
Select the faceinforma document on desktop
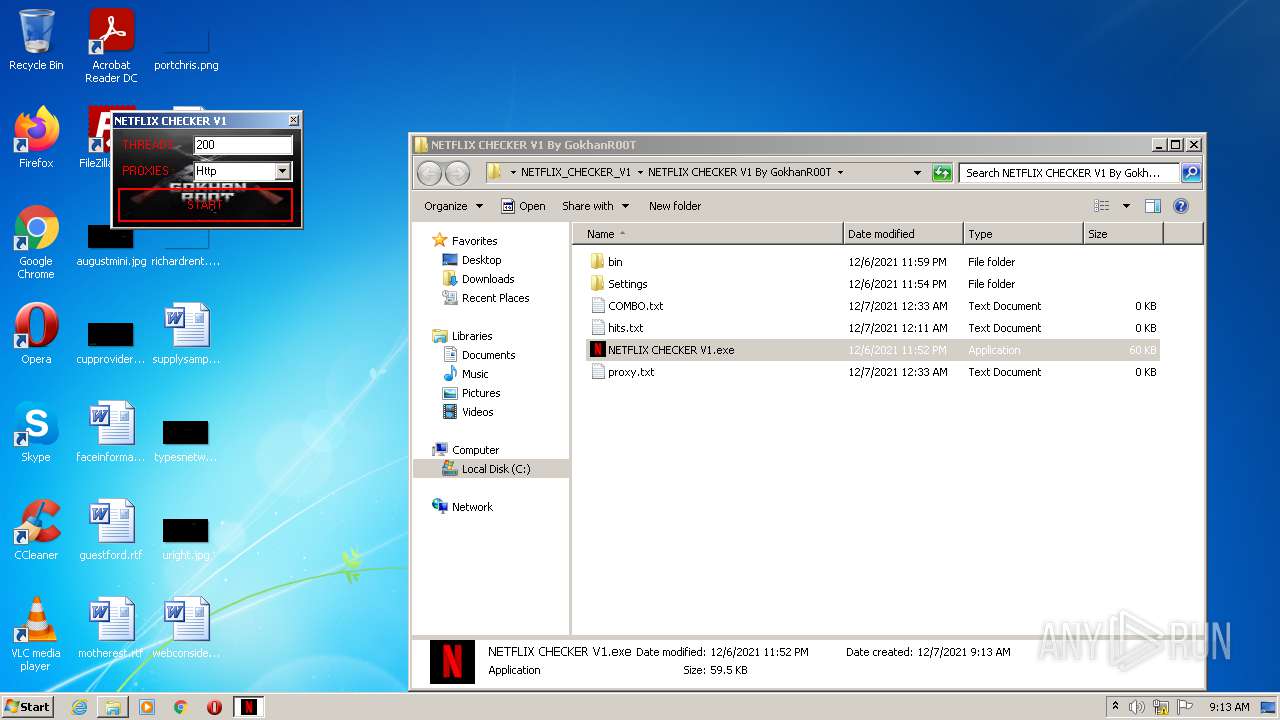pyautogui.click(x=111, y=432)
